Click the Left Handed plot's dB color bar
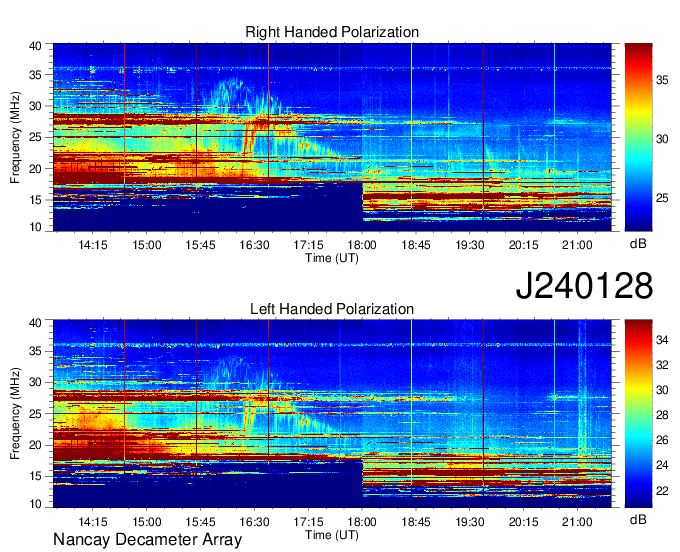This screenshot has width=680, height=552. point(638,414)
